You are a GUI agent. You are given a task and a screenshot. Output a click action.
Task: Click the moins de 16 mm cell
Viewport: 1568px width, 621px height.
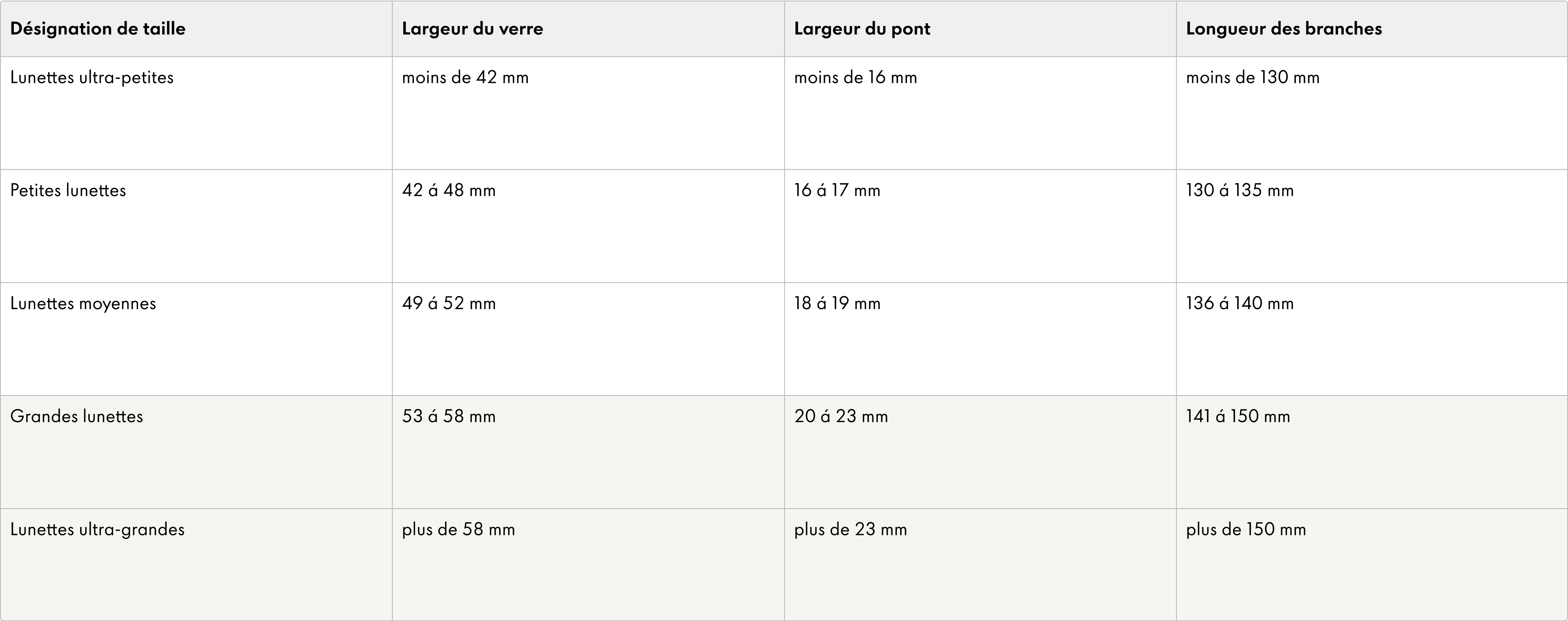[855, 77]
